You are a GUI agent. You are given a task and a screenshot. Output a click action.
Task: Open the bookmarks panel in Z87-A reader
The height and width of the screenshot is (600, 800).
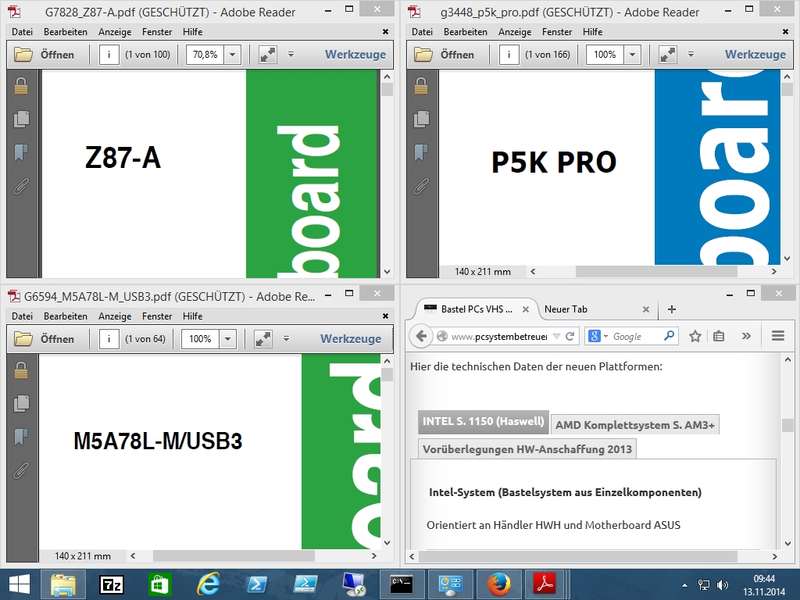pos(21,153)
